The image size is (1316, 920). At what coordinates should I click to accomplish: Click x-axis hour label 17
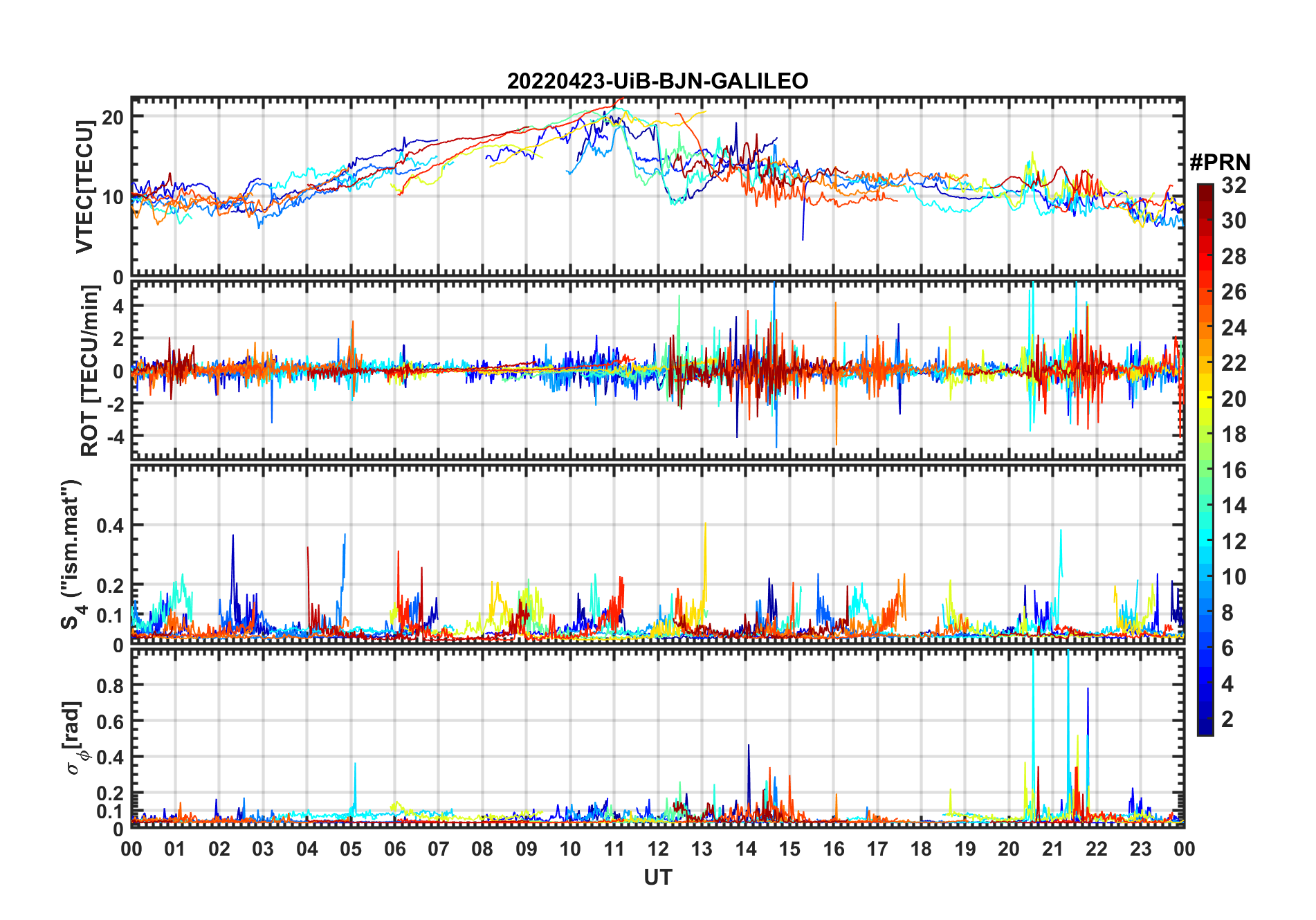[x=877, y=849]
